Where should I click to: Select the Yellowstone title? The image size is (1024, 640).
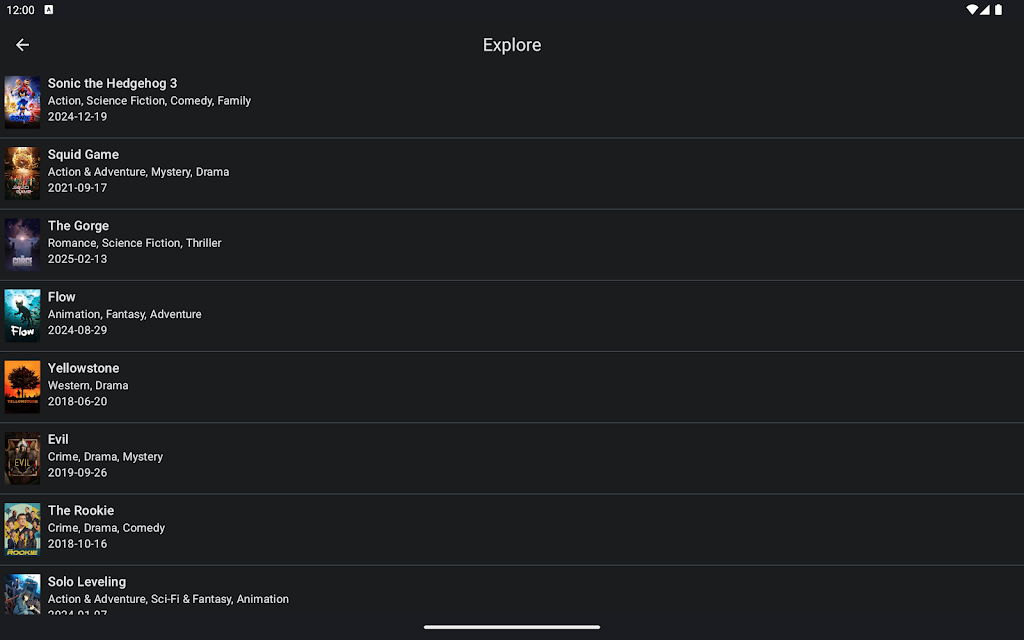pyautogui.click(x=83, y=368)
